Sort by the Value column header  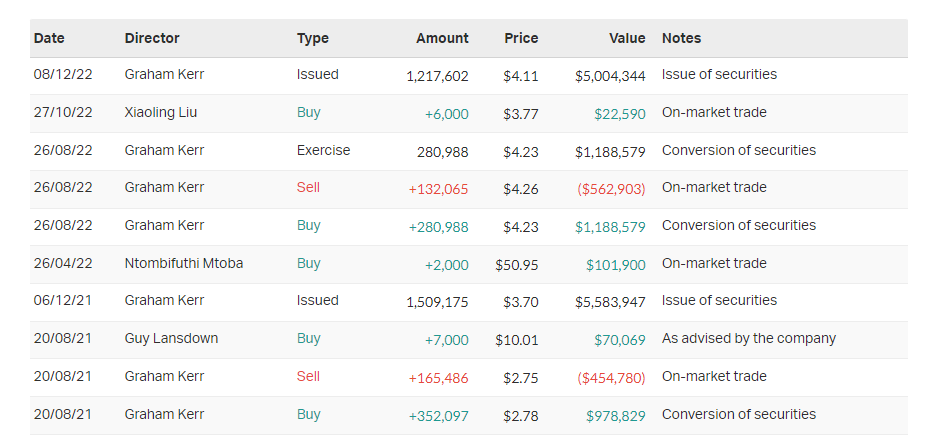click(627, 38)
